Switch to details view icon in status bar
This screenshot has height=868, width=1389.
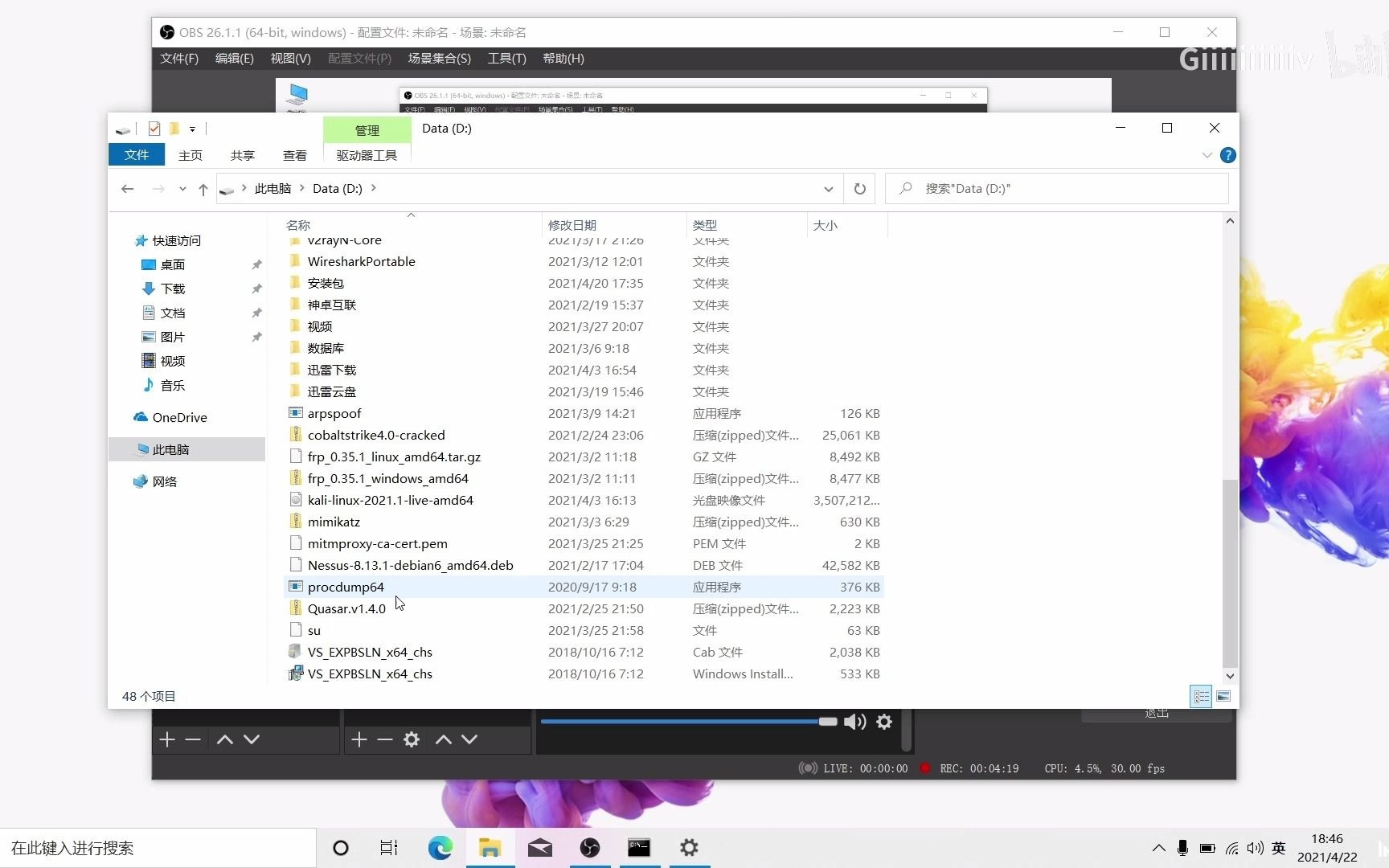point(1201,696)
